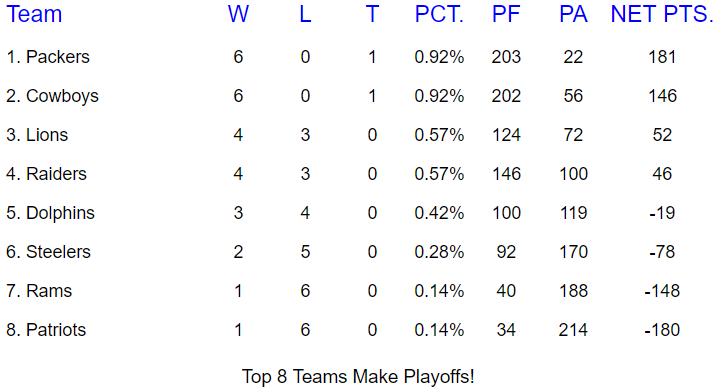726x392 pixels.
Task: Click the Top 8 Teams Make Playoffs text
Action: (358, 377)
